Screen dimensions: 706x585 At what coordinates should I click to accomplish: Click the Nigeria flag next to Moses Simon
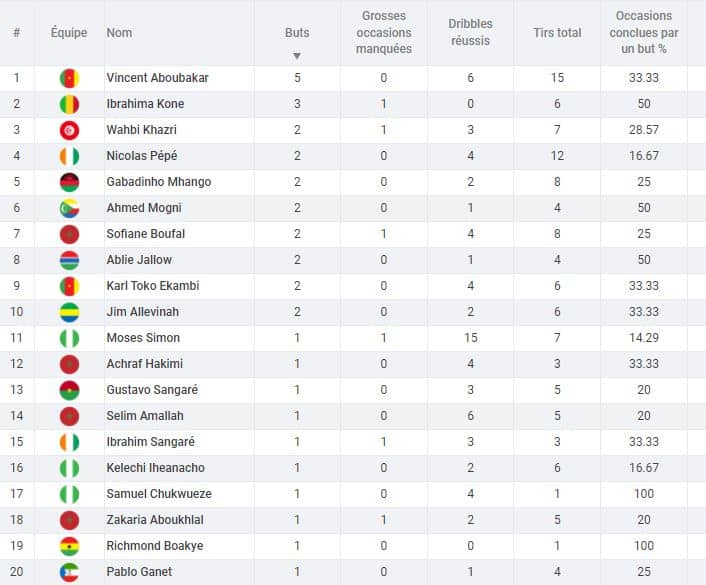tap(70, 338)
